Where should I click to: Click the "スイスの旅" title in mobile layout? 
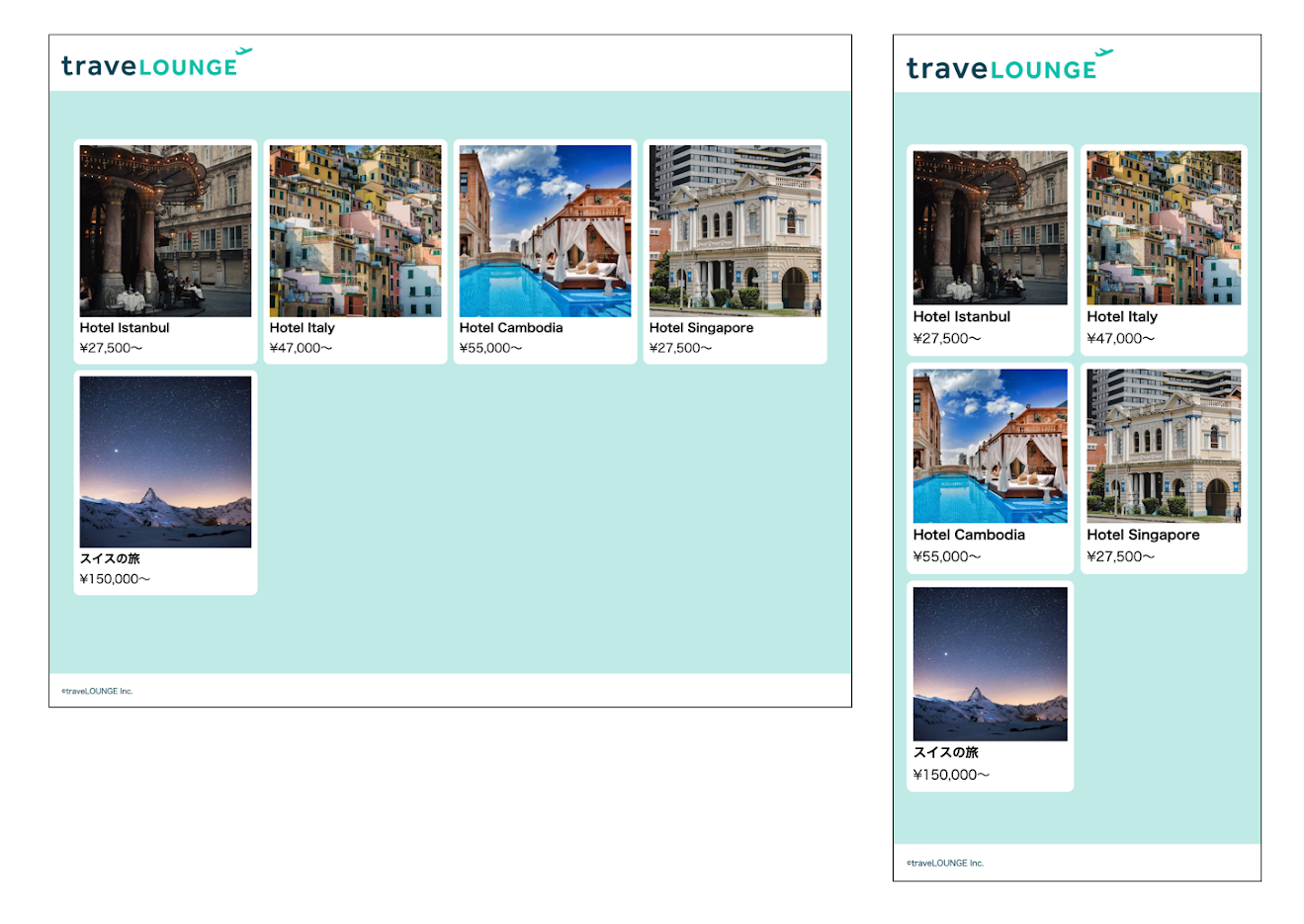click(945, 753)
